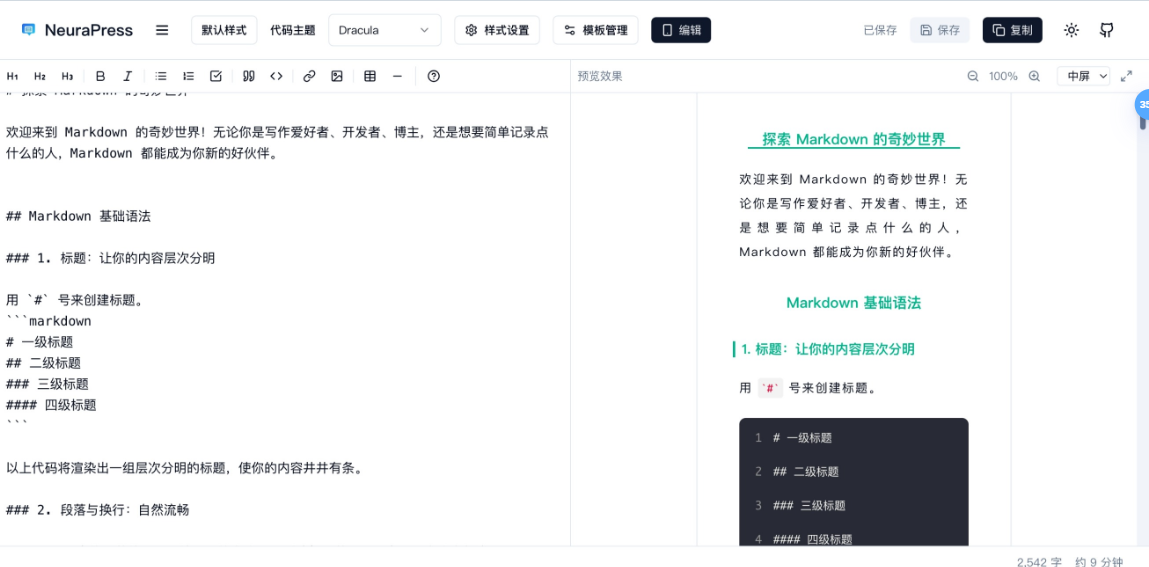Click the '## Markdown 基础语法' editor line
The image size is (1149, 567).
point(78,216)
